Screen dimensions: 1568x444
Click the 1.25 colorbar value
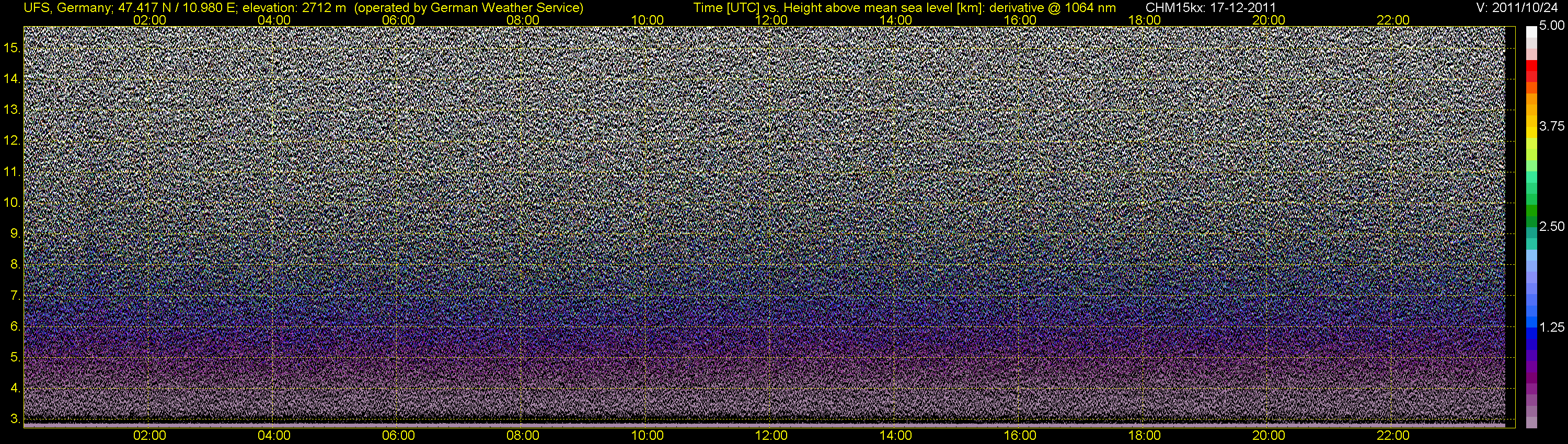(x=1552, y=327)
